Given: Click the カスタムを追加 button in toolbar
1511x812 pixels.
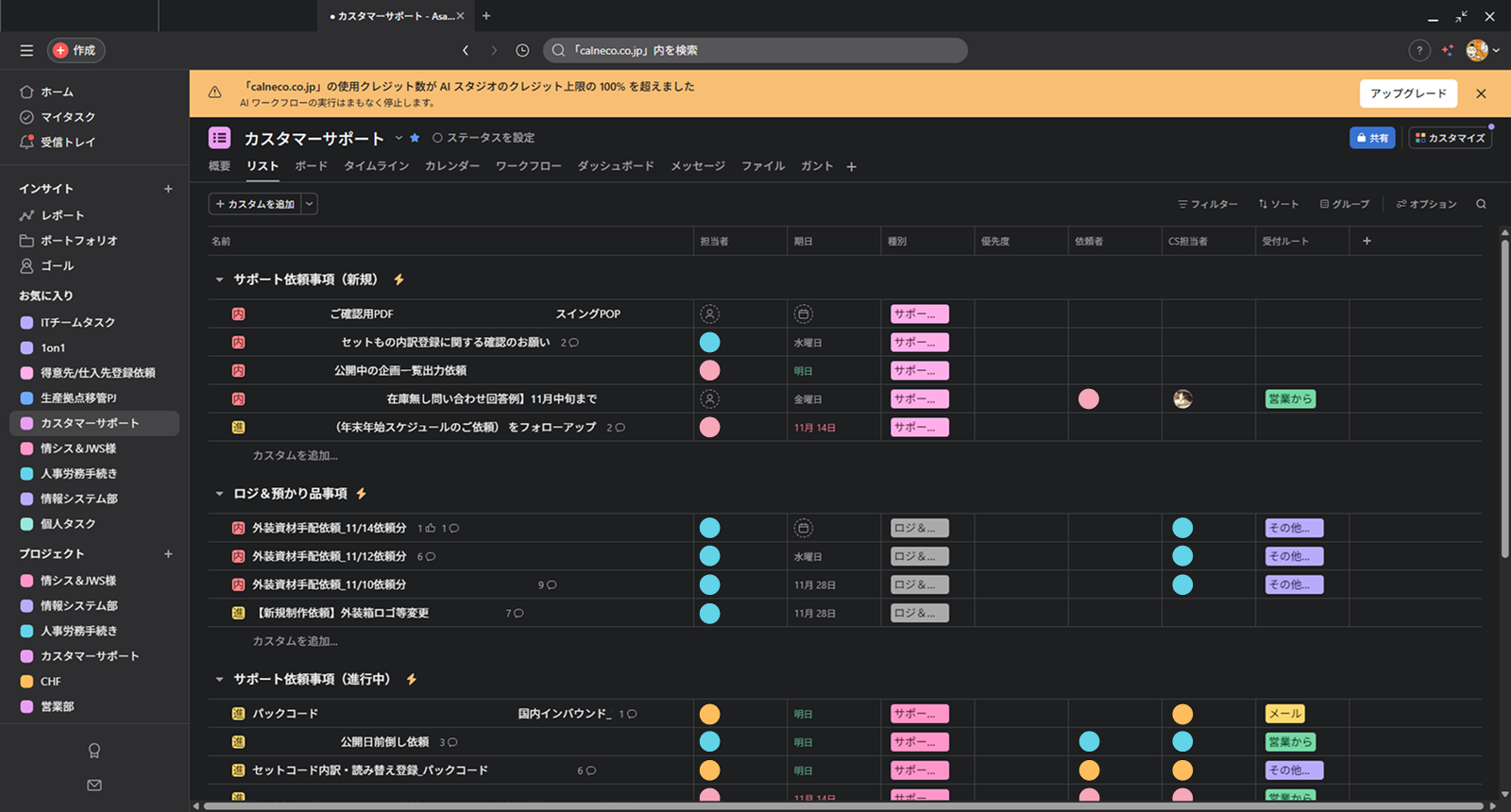Looking at the screenshot, I should point(255,204).
